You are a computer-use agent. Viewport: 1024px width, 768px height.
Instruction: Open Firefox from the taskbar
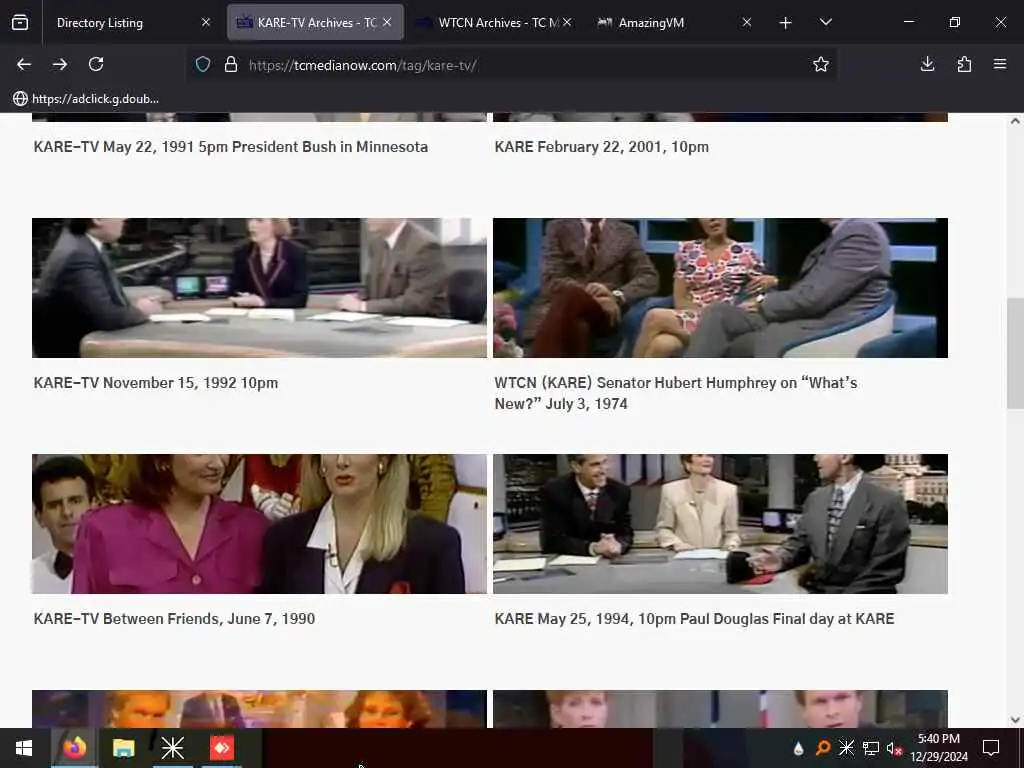click(74, 748)
